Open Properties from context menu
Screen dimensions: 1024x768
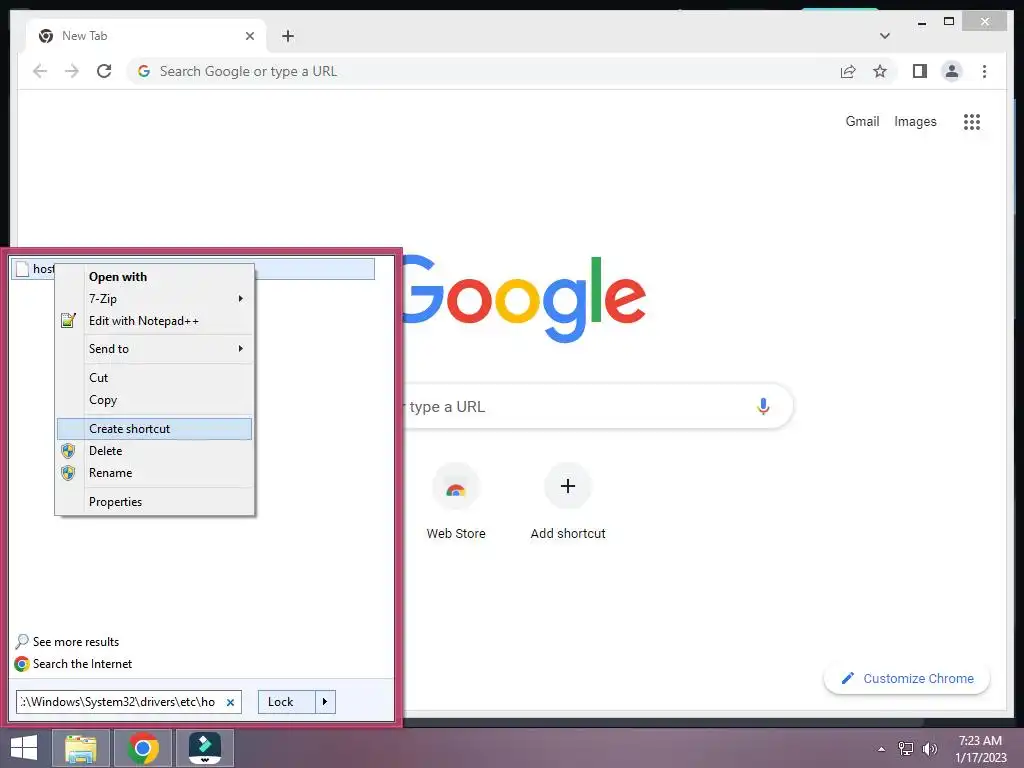click(x=155, y=502)
